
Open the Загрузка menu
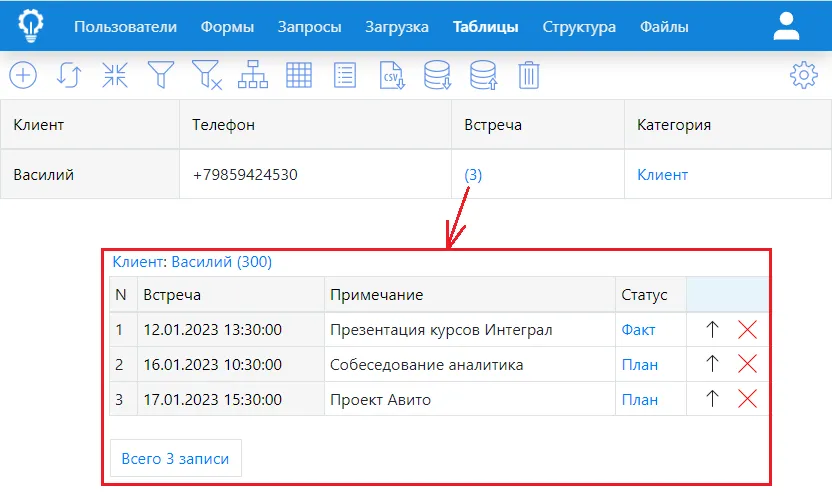tap(397, 27)
